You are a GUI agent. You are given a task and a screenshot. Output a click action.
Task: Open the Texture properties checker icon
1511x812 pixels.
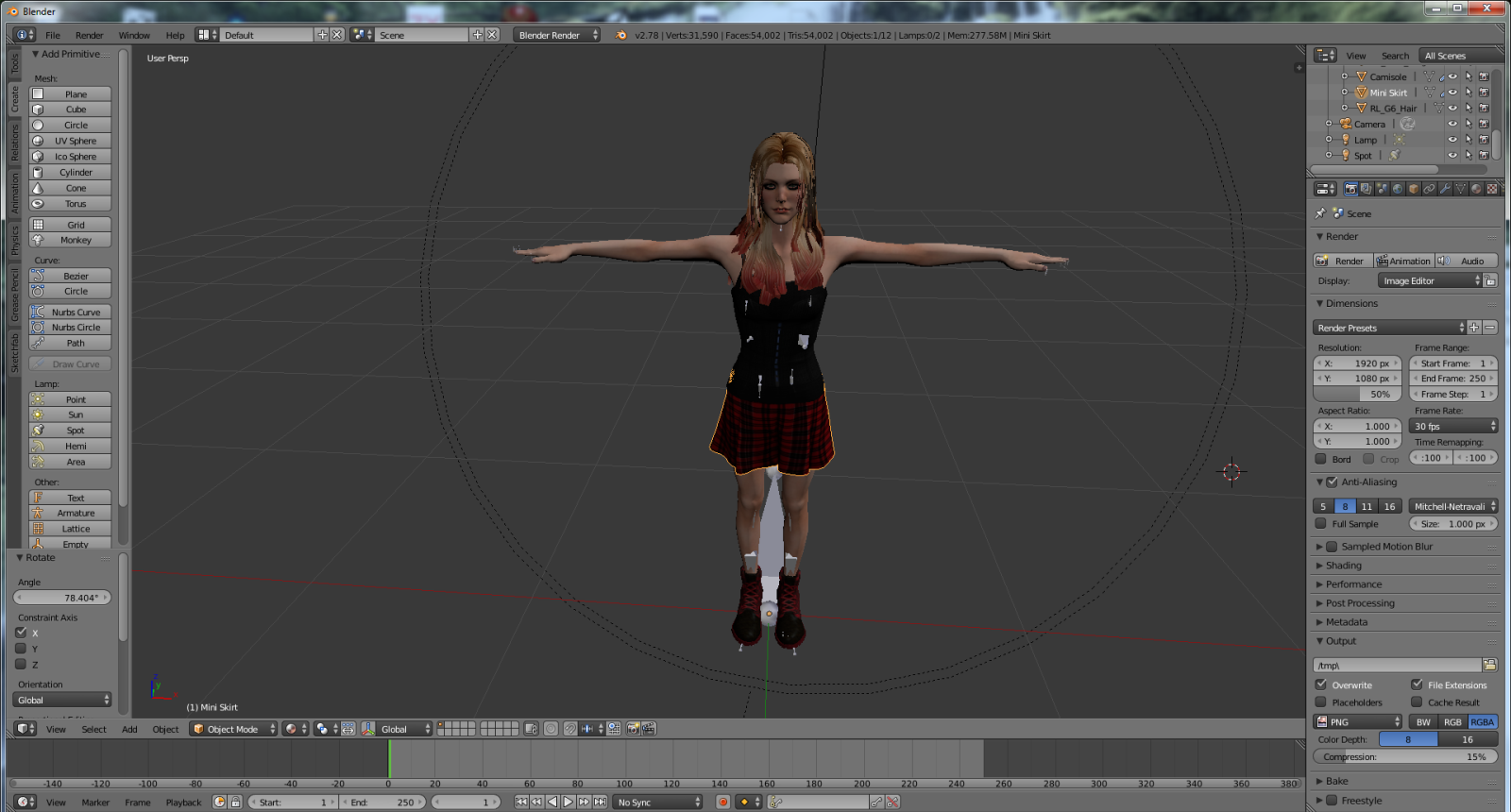1492,189
